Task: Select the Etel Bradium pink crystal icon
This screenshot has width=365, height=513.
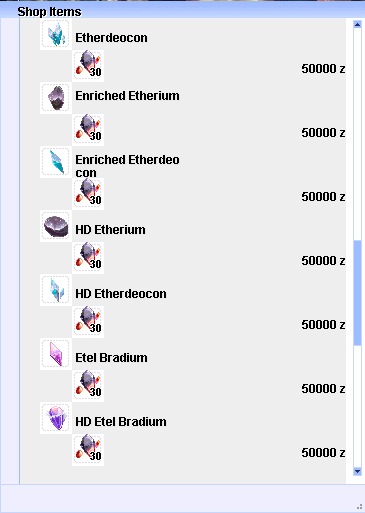Action: pyautogui.click(x=56, y=354)
